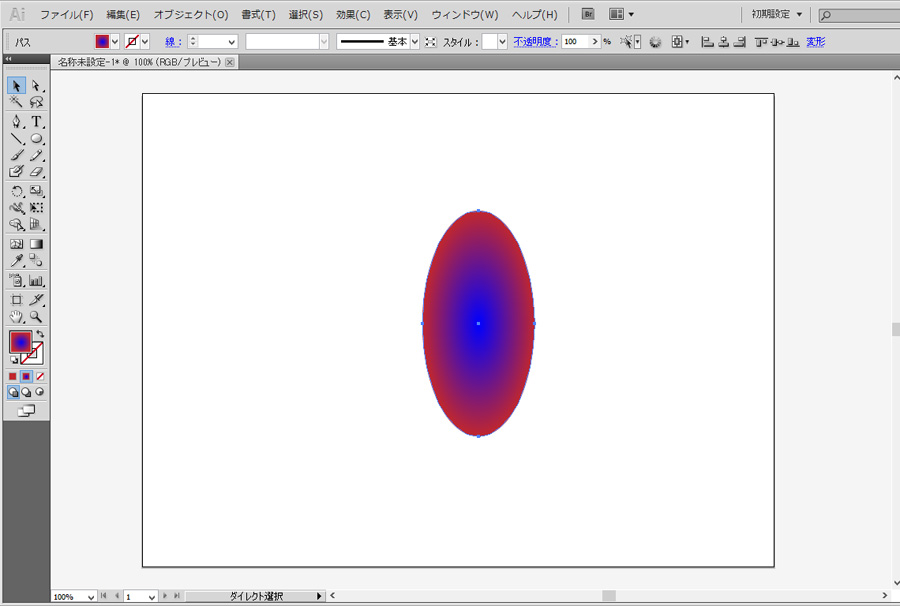Open Adobe Bridge
This screenshot has height=606, width=900.
[x=588, y=14]
